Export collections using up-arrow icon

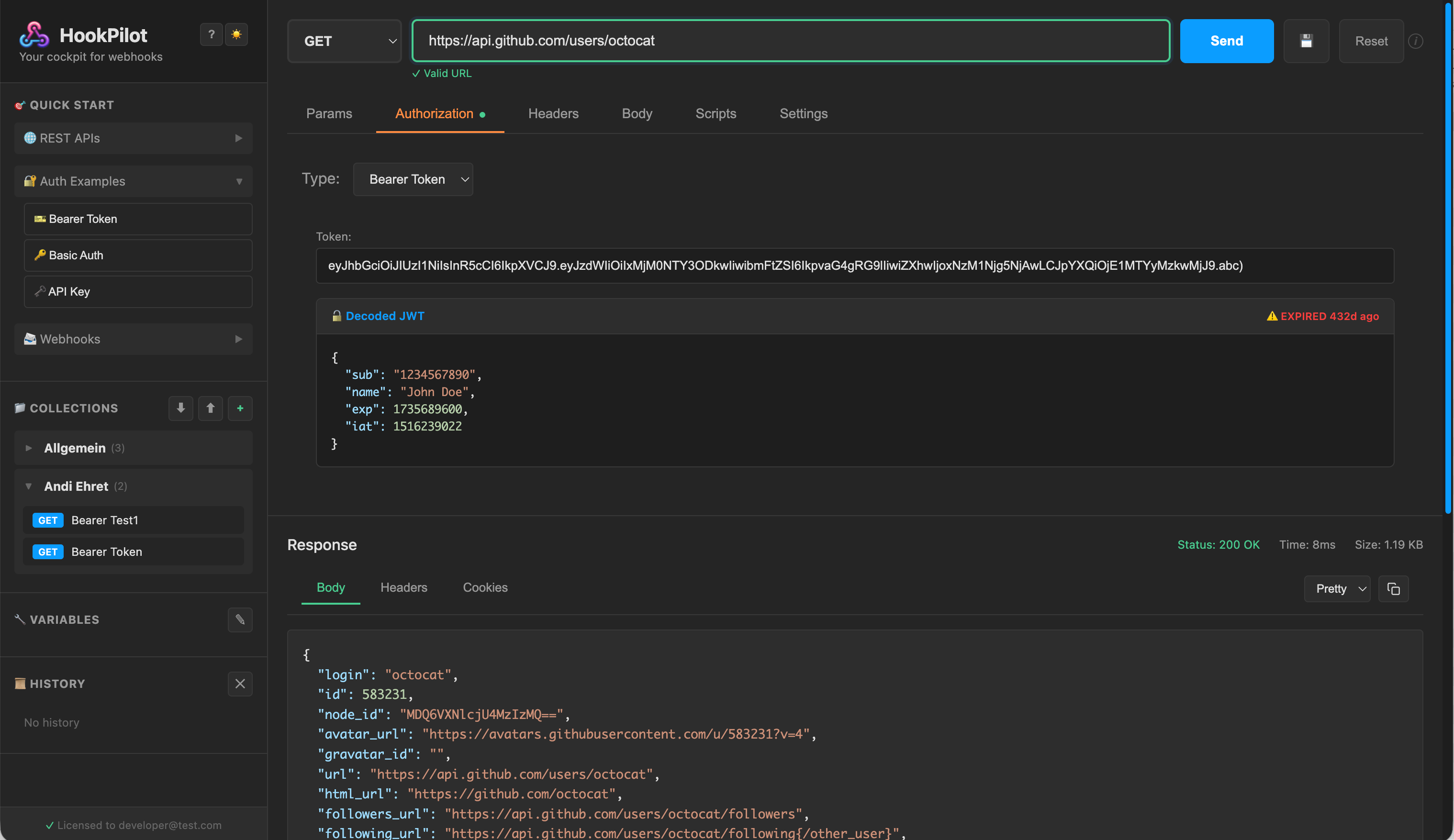(x=210, y=408)
